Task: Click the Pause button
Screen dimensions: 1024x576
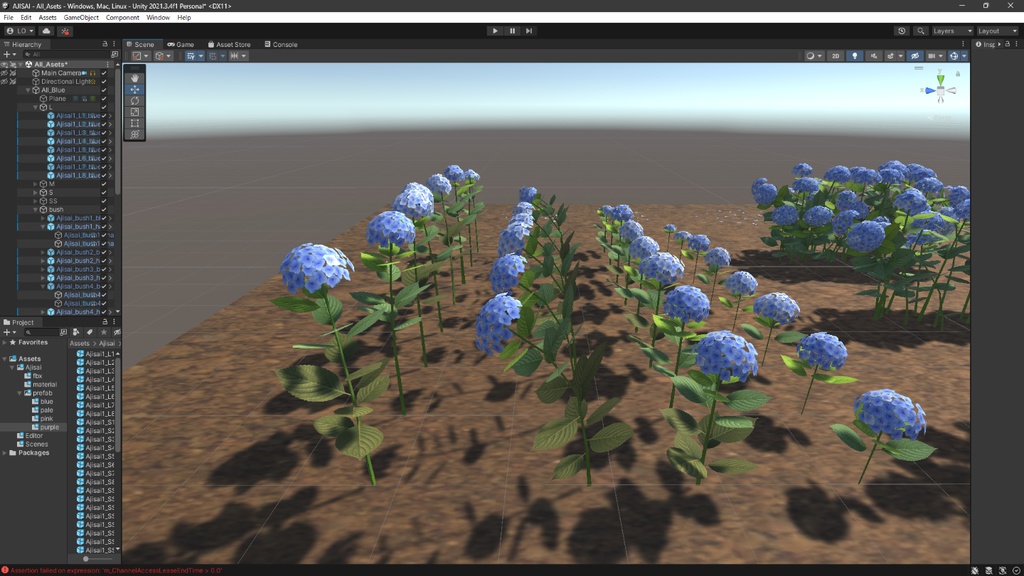Action: pyautogui.click(x=512, y=31)
